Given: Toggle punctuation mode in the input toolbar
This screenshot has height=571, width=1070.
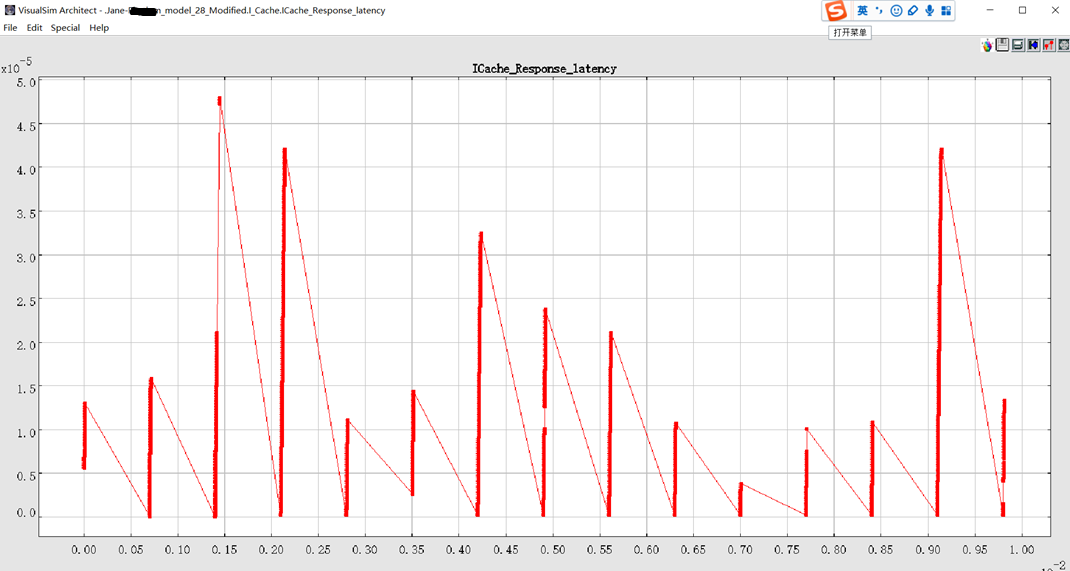Looking at the screenshot, I should 879,11.
